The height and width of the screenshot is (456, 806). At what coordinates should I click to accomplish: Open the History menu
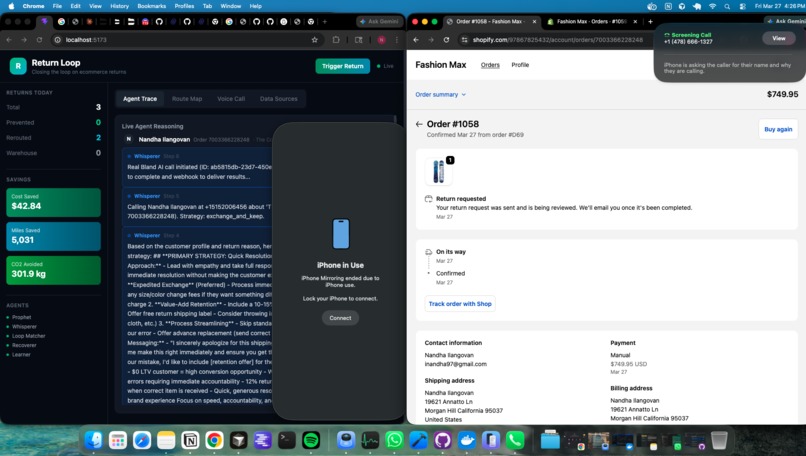click(x=119, y=6)
